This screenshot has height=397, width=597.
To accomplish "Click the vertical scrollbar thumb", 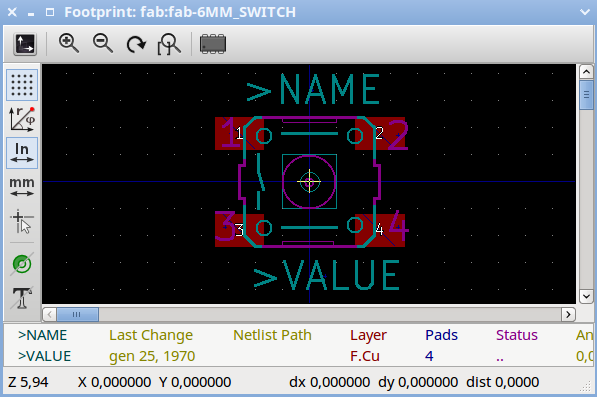I will (x=586, y=95).
